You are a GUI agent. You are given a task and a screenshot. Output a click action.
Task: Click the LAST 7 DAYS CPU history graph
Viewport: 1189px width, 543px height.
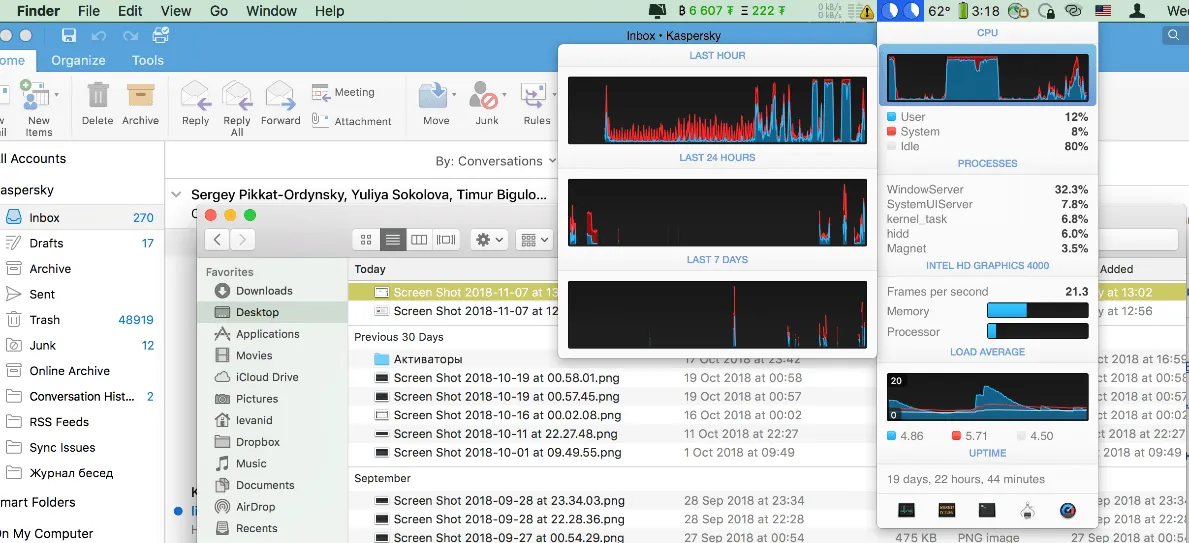[717, 315]
